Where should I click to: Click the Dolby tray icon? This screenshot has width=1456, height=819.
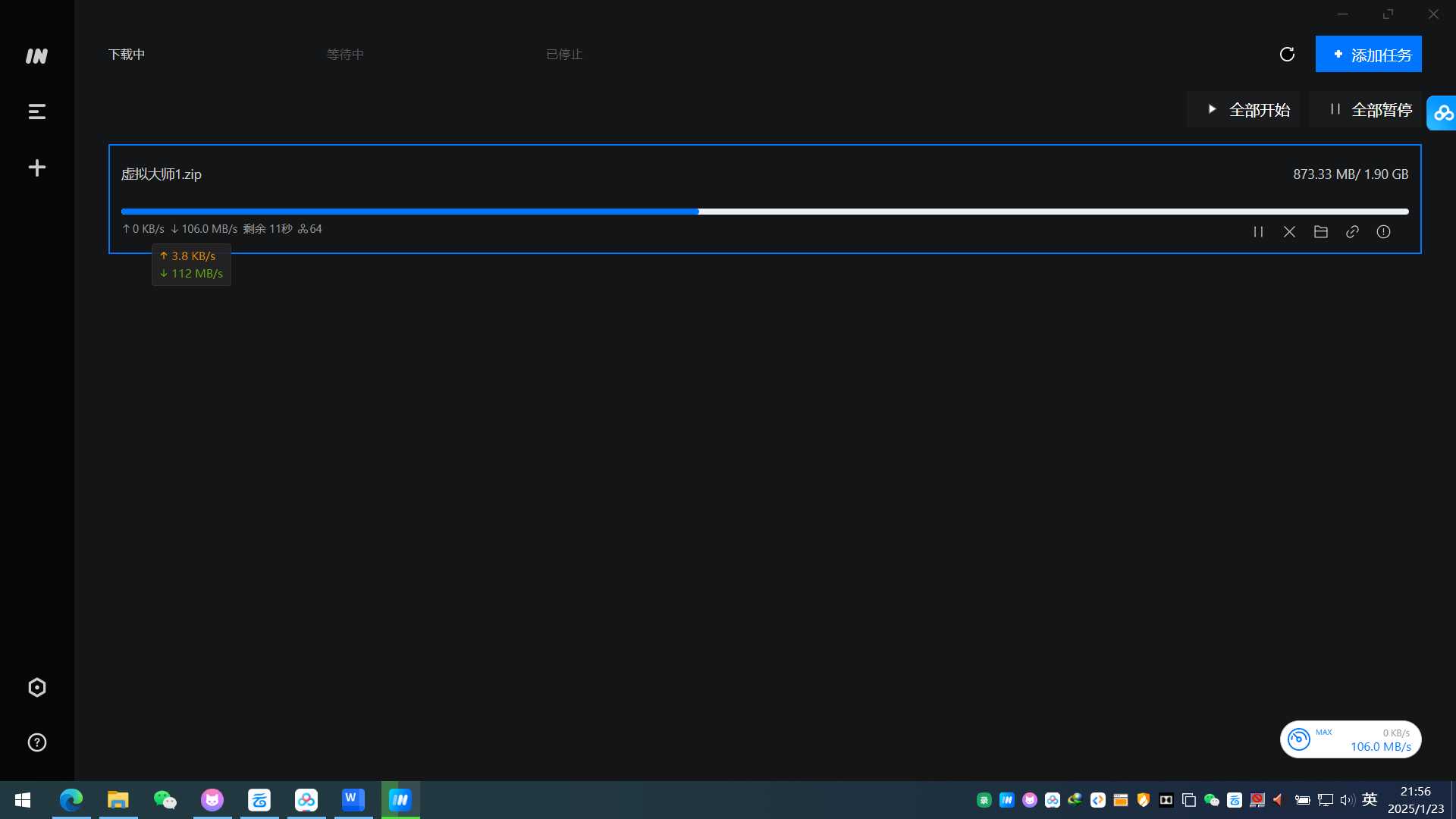point(1166,800)
